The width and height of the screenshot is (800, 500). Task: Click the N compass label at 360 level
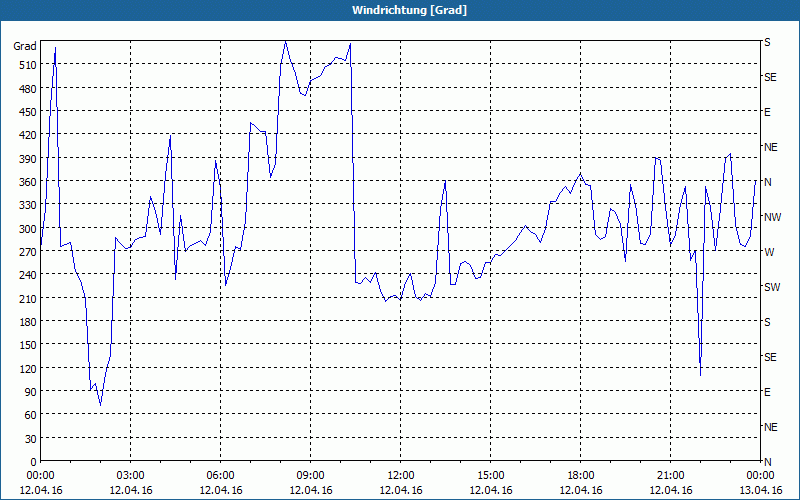[767, 182]
